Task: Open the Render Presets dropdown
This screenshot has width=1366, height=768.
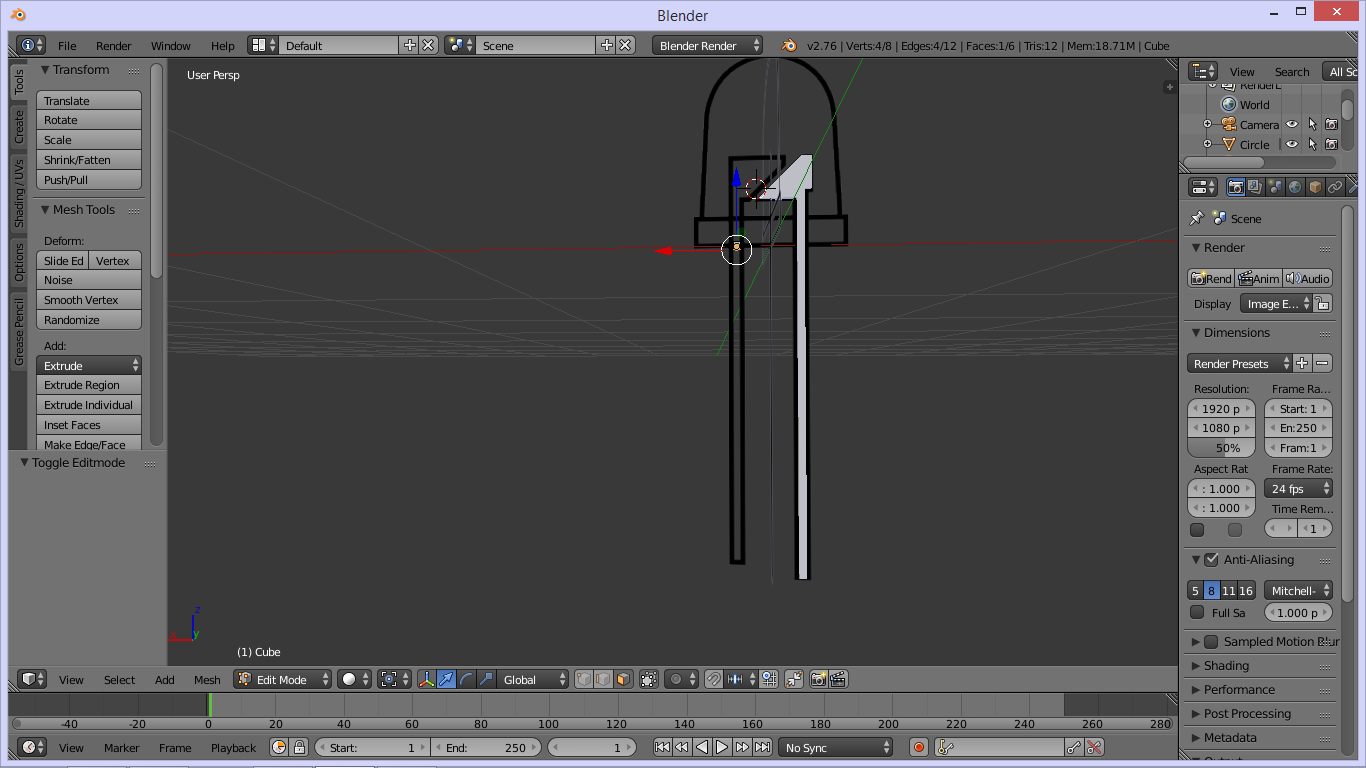Action: [x=1240, y=363]
